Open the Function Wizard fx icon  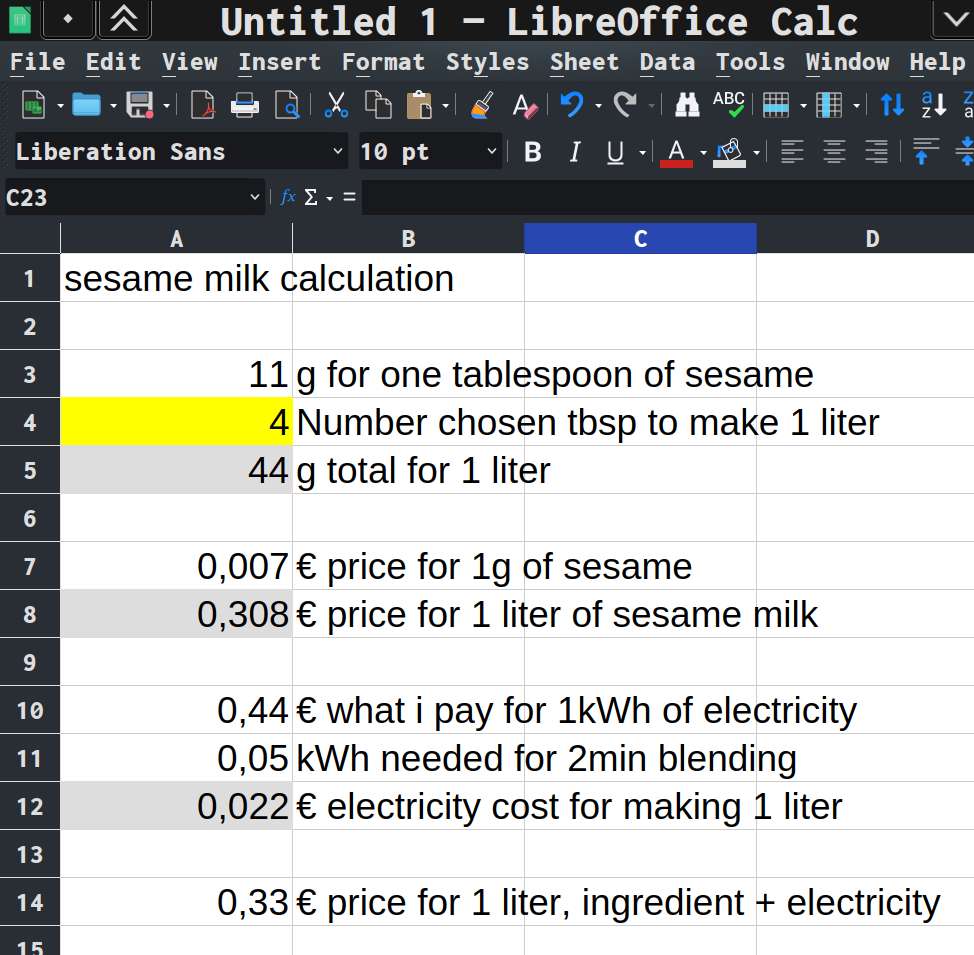288,198
